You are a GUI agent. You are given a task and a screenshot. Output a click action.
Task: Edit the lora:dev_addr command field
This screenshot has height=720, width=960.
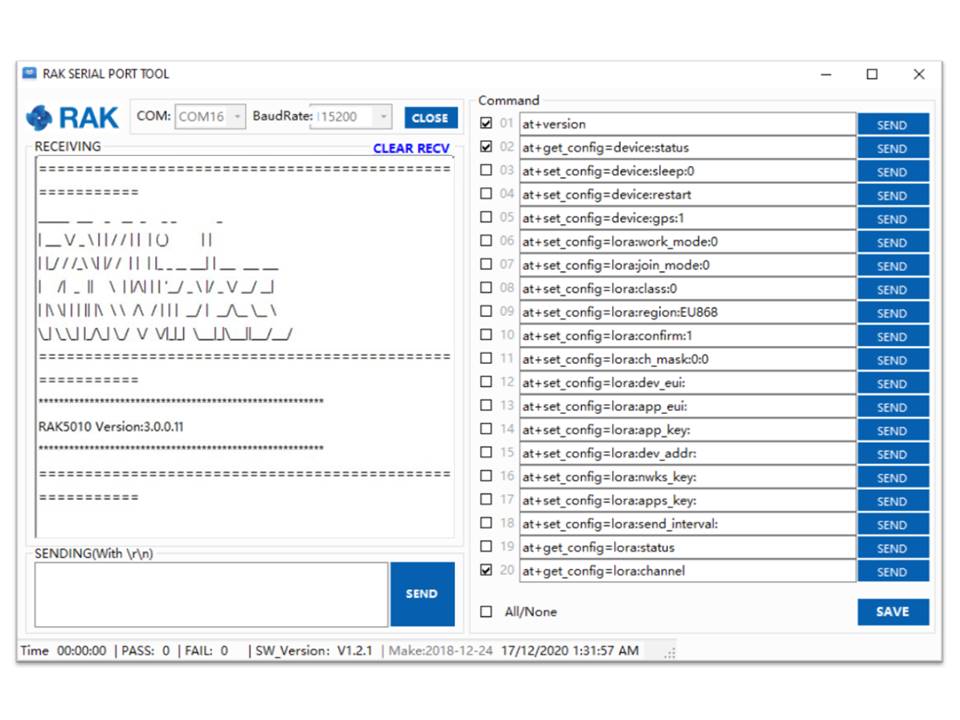pyautogui.click(x=688, y=453)
